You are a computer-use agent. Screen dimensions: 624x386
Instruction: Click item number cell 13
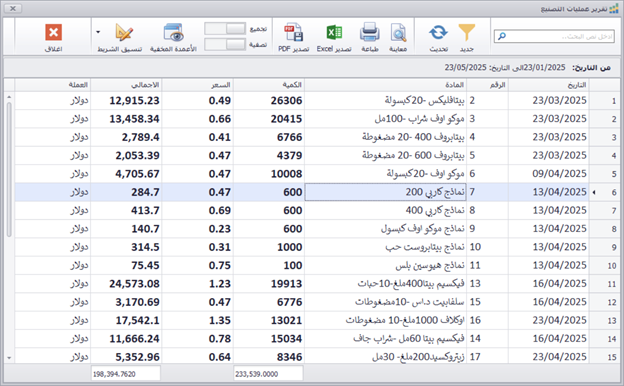click(x=488, y=283)
